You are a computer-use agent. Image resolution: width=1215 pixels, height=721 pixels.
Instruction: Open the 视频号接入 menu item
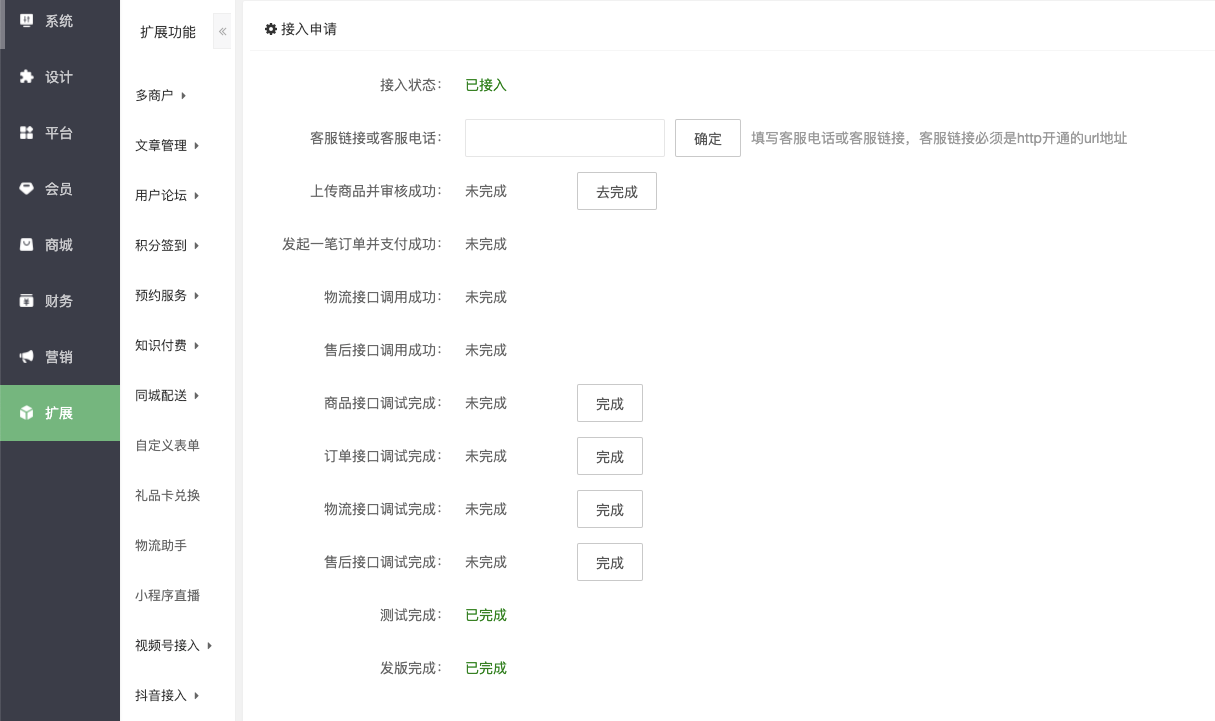coord(167,645)
